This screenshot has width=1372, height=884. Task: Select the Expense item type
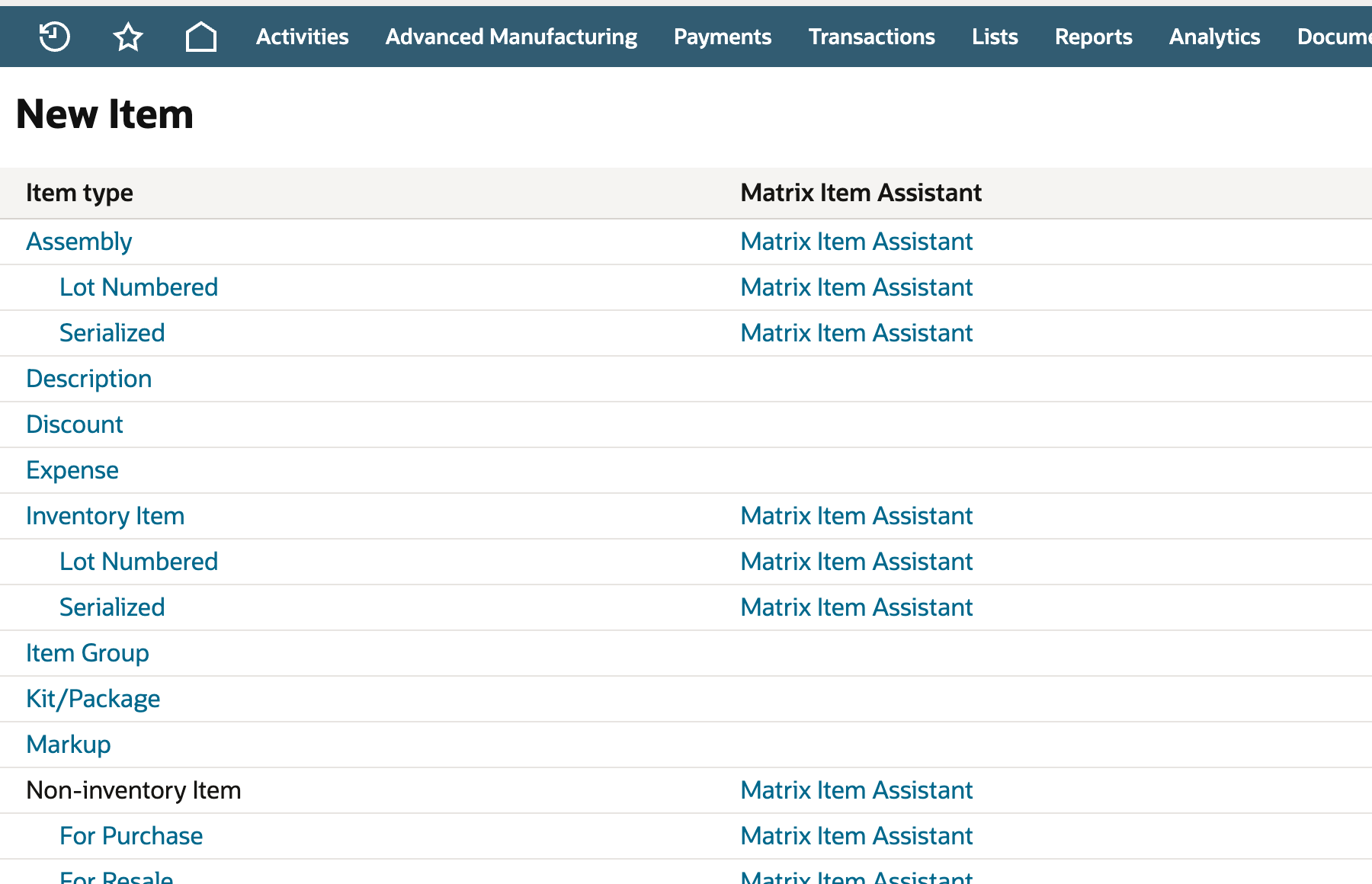[72, 470]
